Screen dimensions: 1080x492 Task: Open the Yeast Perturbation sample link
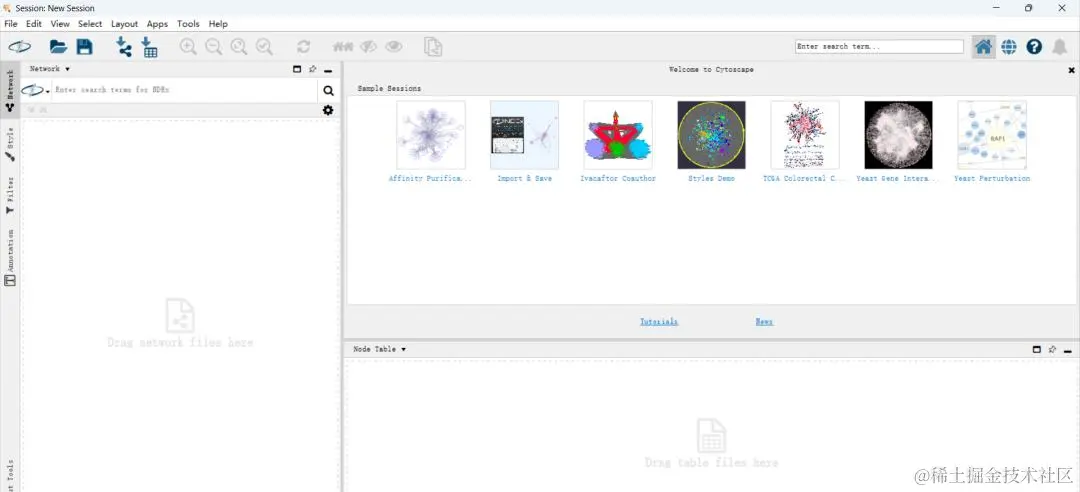point(992,178)
